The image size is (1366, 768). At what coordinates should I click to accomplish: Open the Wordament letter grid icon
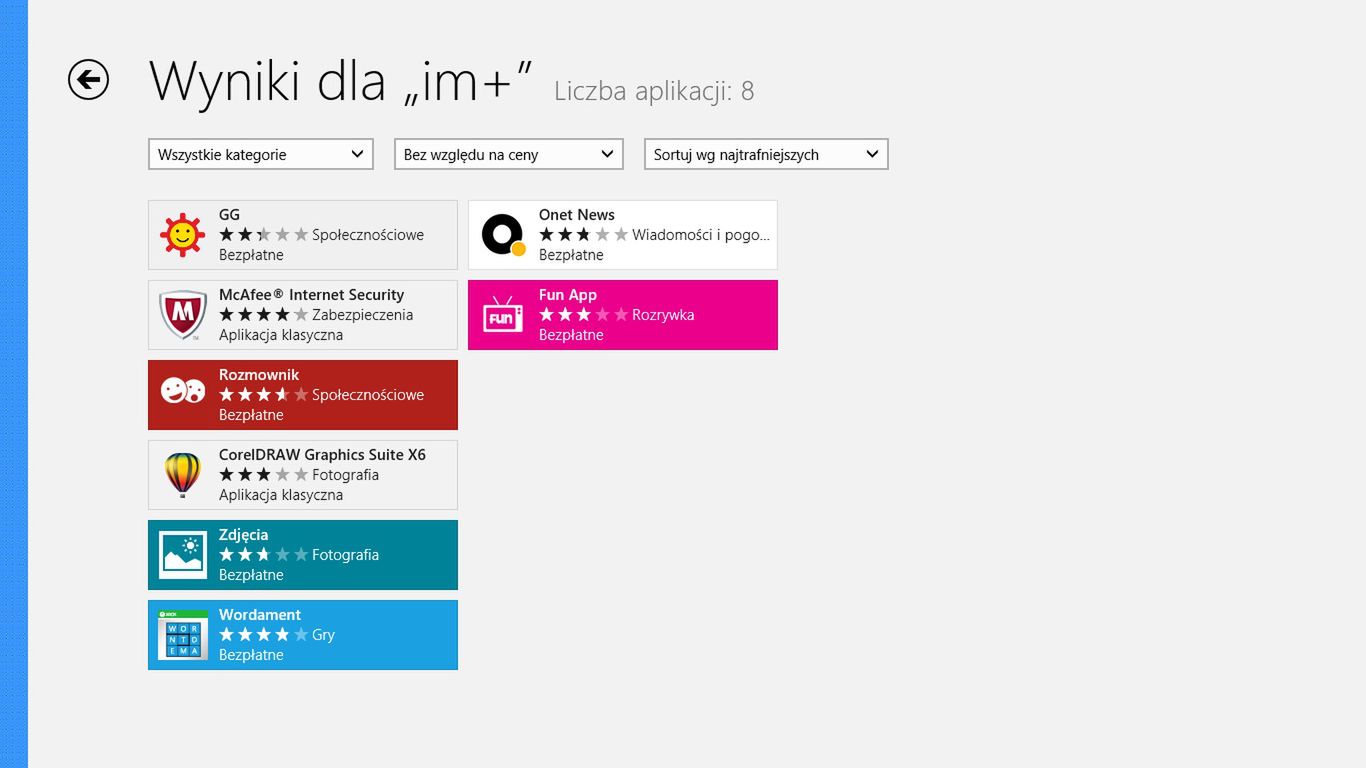(183, 635)
